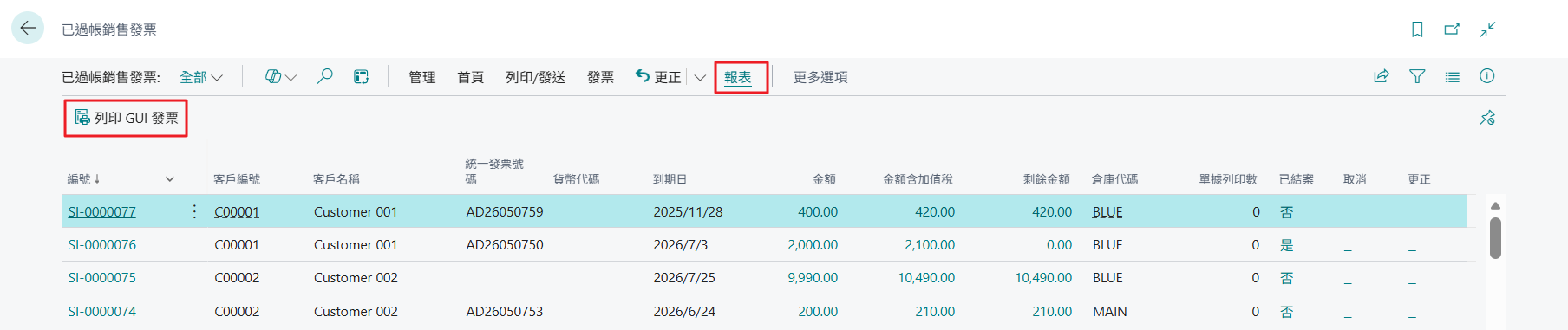The image size is (1568, 330).
Task: Open 更多選項 menu
Action: click(820, 77)
